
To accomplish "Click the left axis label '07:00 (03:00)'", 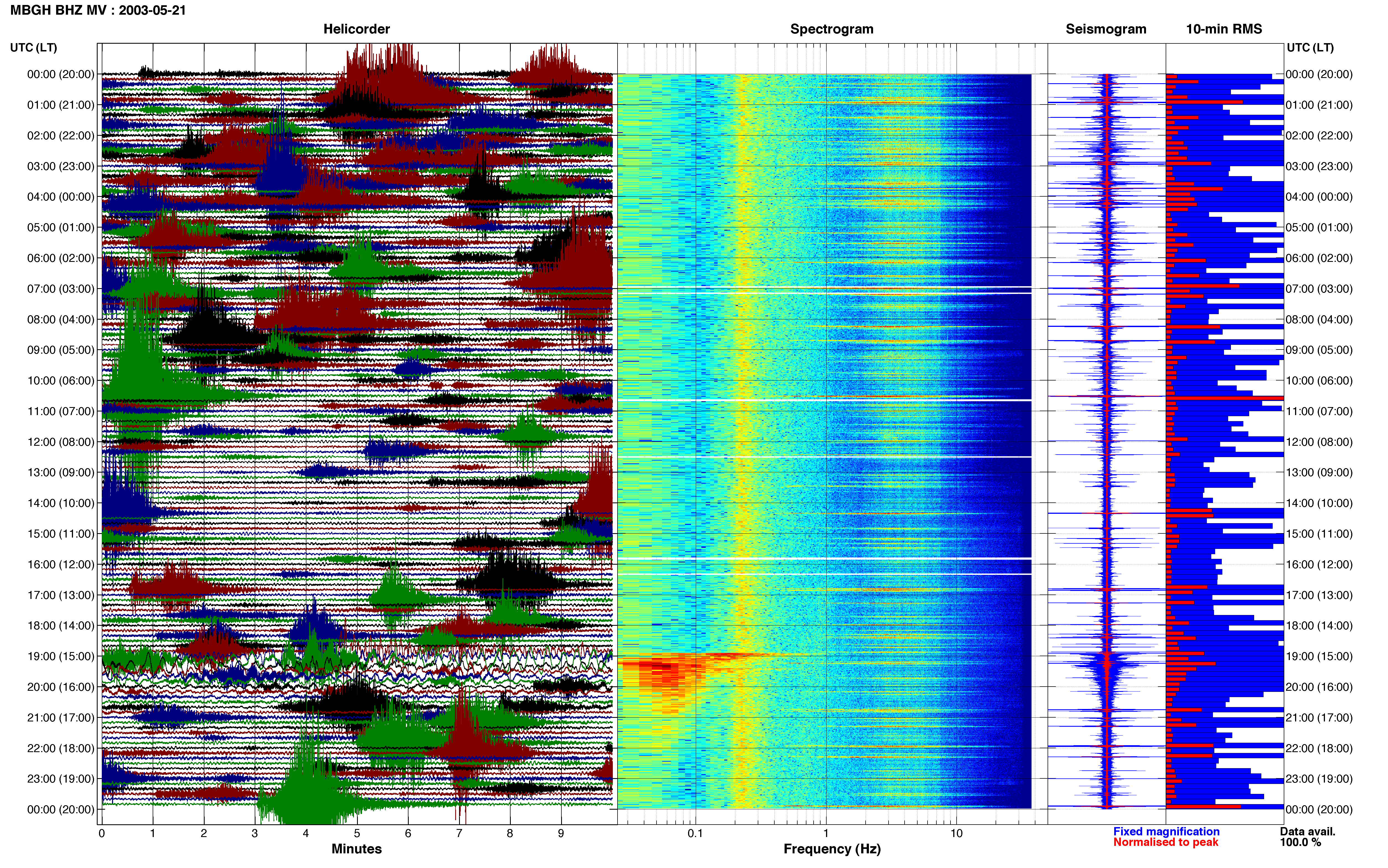I will click(x=60, y=289).
